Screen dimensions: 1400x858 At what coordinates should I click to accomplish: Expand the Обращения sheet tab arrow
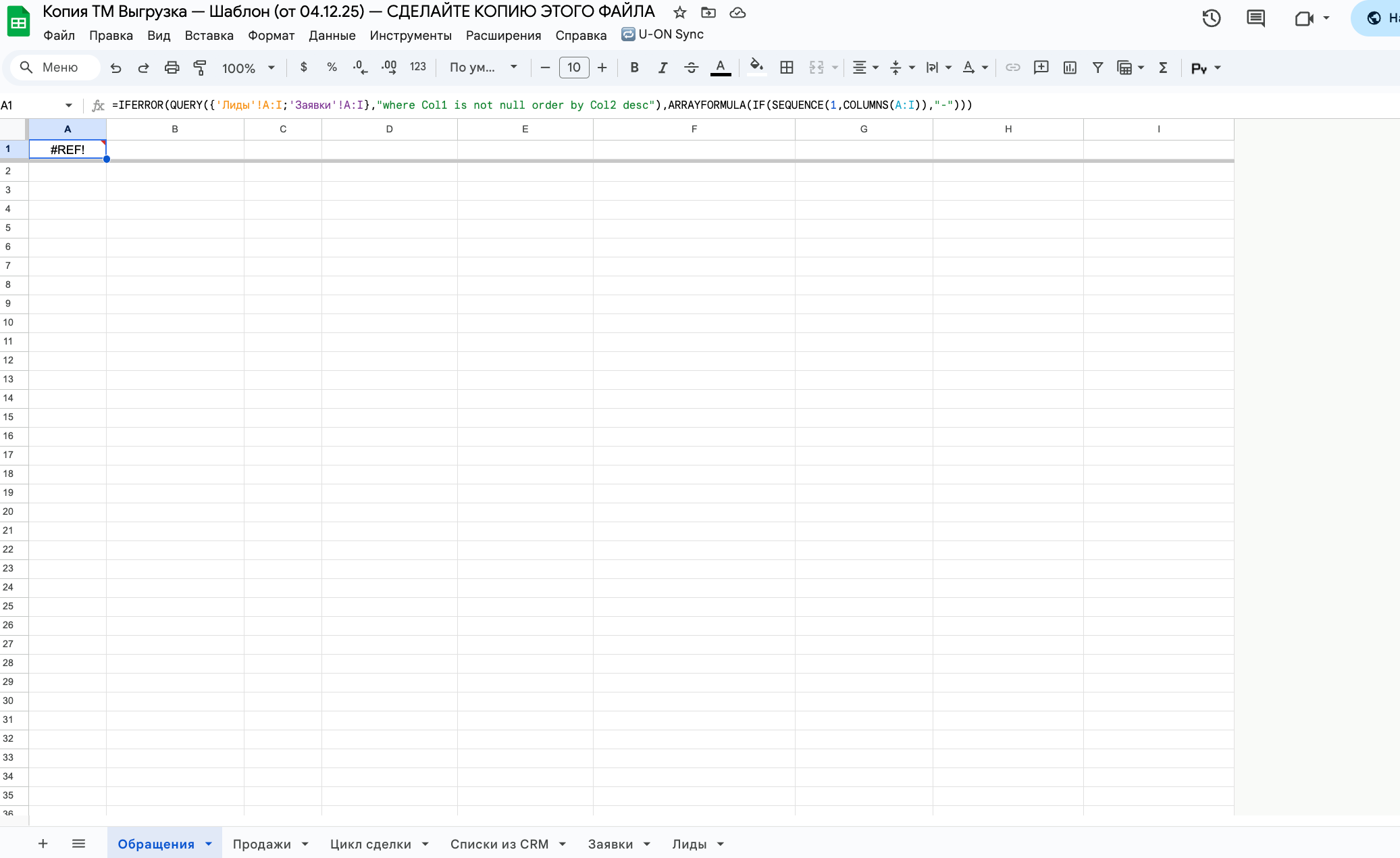[x=209, y=844]
